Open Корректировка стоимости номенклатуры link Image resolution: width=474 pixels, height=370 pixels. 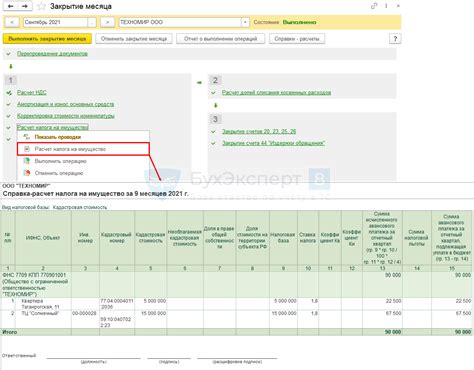[x=66, y=116]
